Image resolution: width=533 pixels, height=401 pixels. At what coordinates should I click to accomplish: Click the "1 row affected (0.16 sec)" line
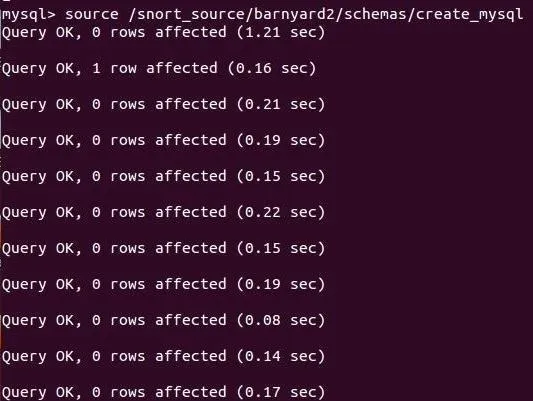tap(159, 68)
